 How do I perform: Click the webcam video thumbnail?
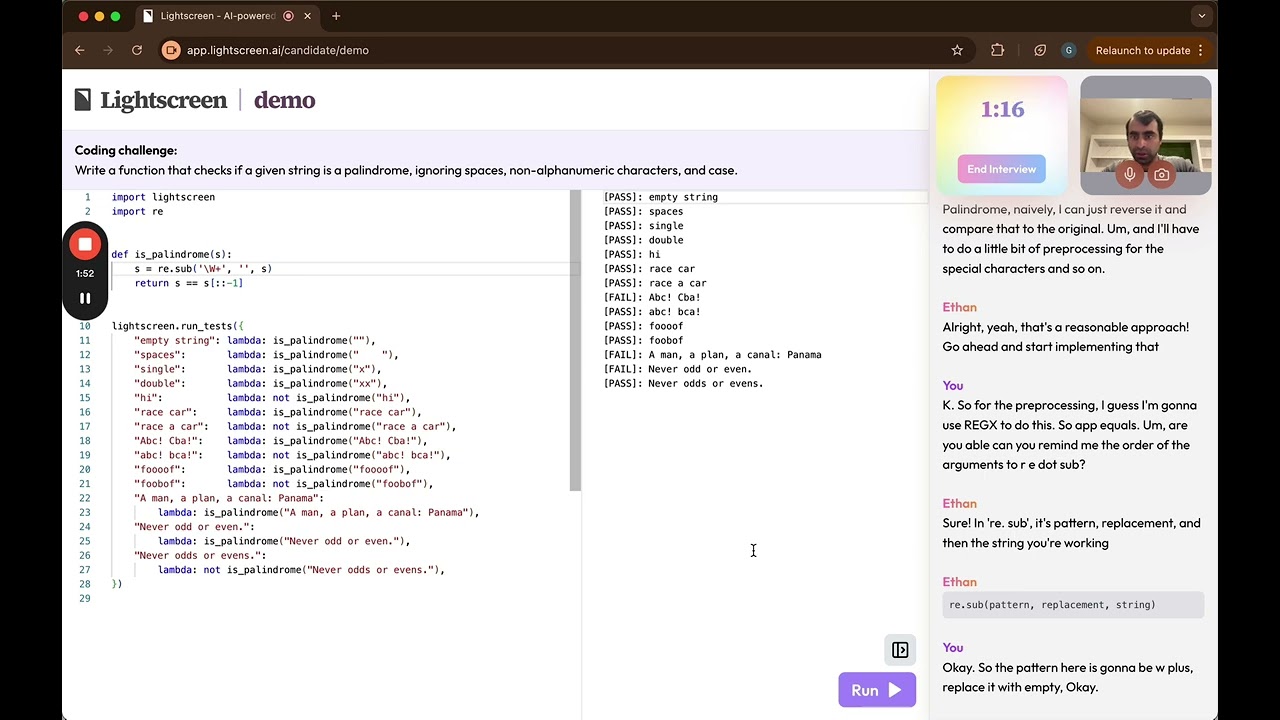pyautogui.click(x=1145, y=135)
